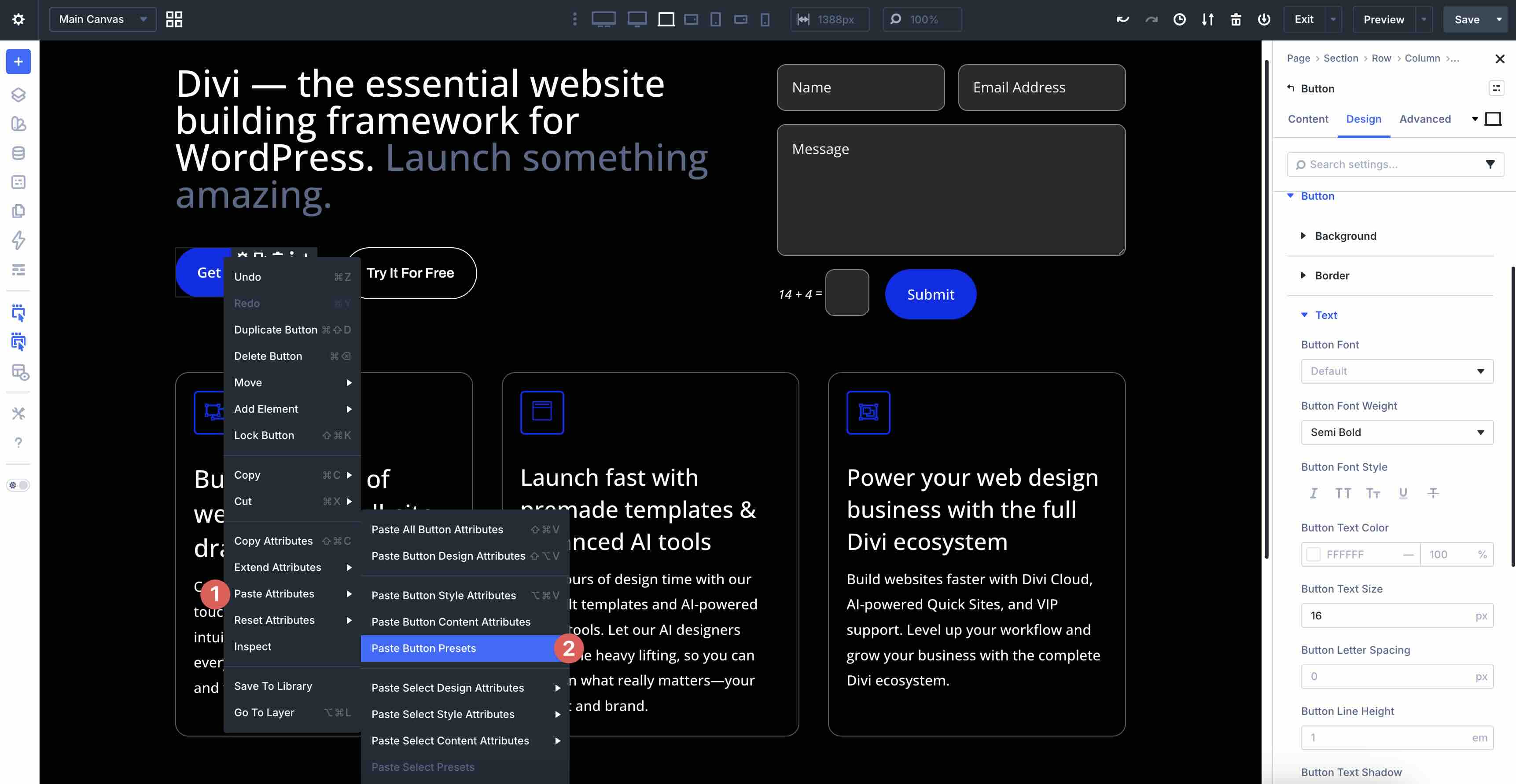Switch to the Content tab
Screen dimensions: 1516x784
point(1308,119)
